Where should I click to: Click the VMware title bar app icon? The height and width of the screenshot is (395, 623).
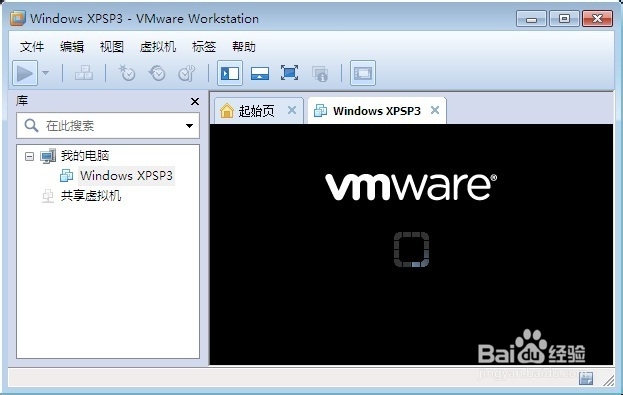18,18
